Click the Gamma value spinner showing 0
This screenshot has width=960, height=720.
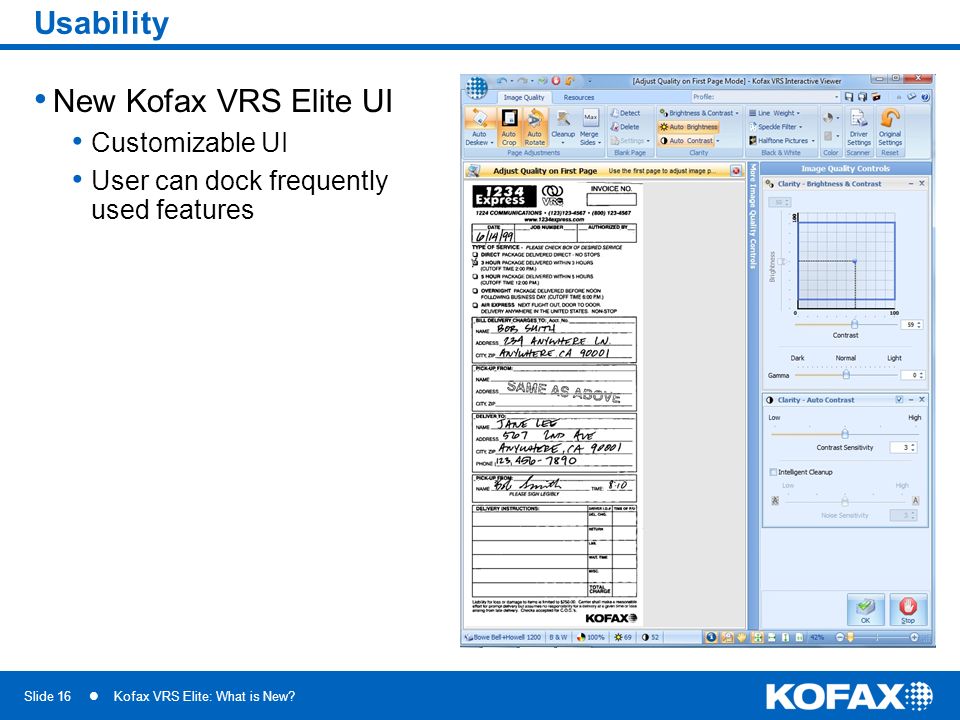click(x=911, y=375)
